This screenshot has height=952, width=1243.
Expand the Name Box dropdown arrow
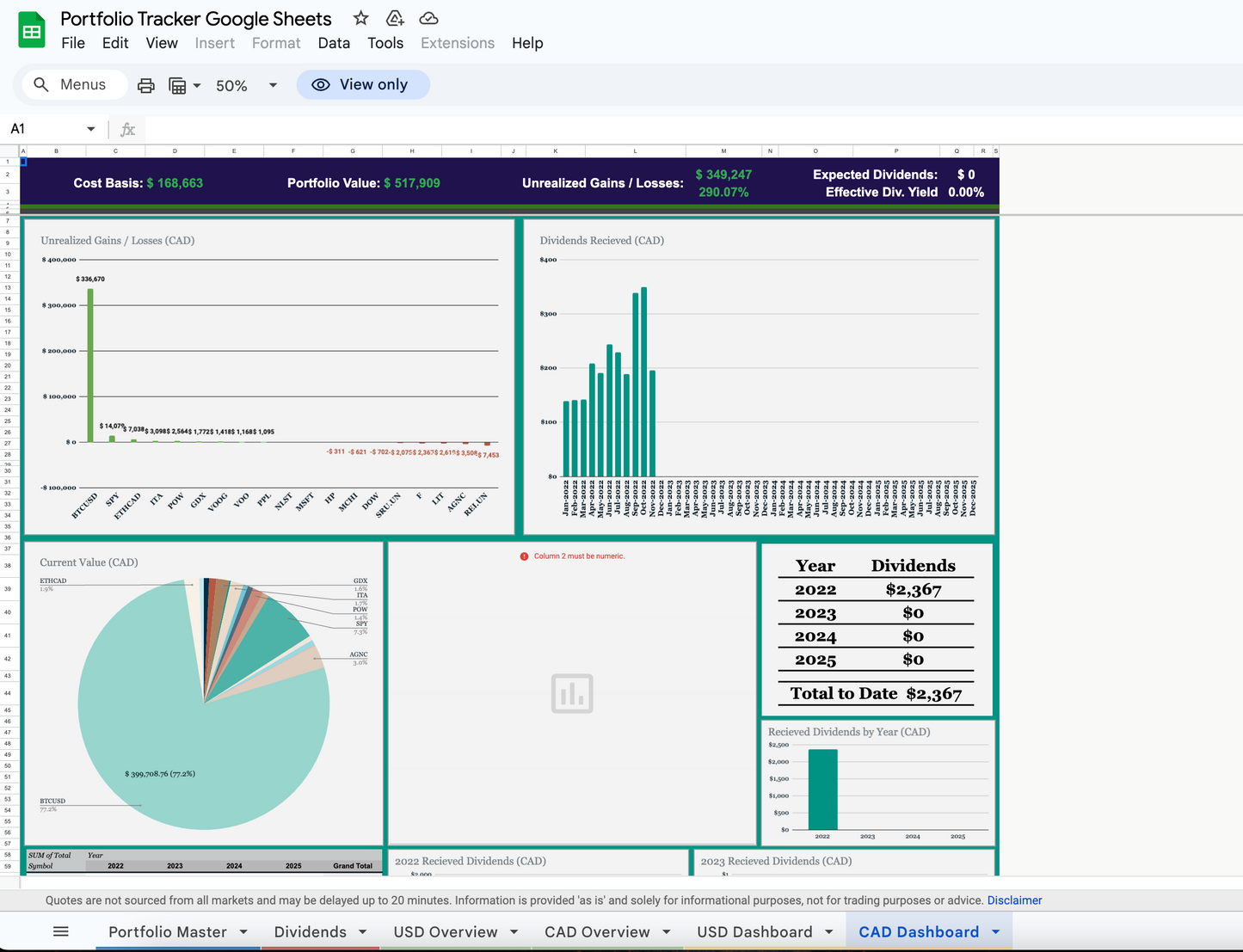tap(90, 129)
